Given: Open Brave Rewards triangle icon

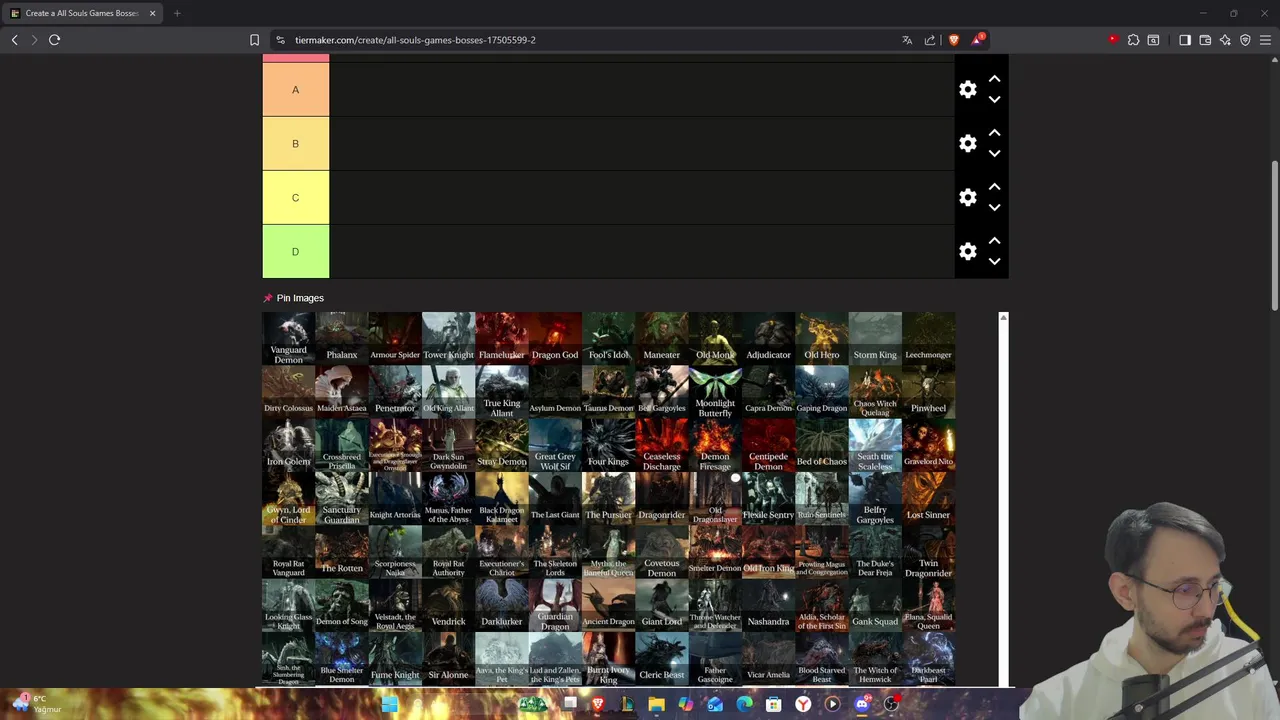Looking at the screenshot, I should [977, 40].
